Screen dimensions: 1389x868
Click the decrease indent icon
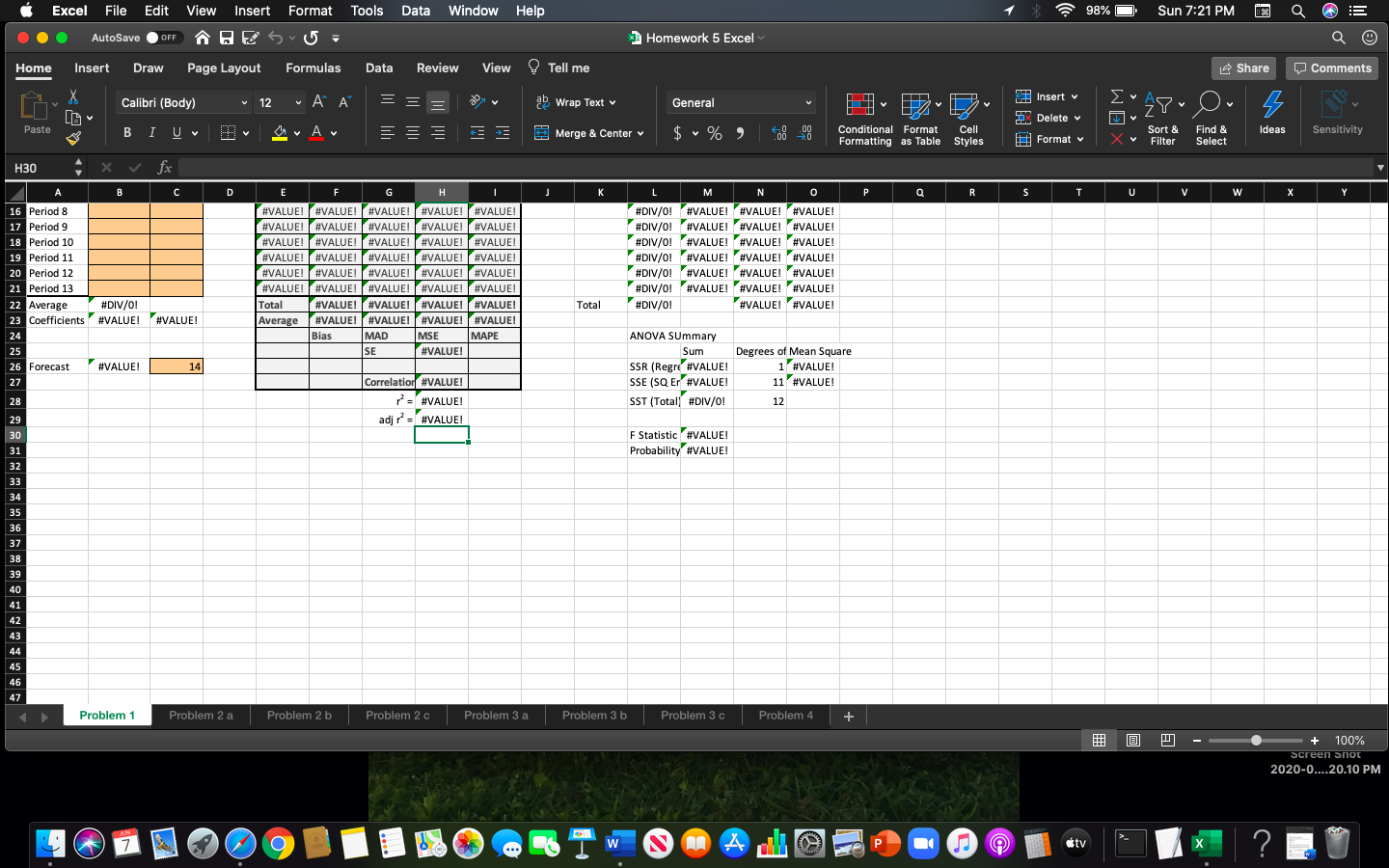click(477, 133)
